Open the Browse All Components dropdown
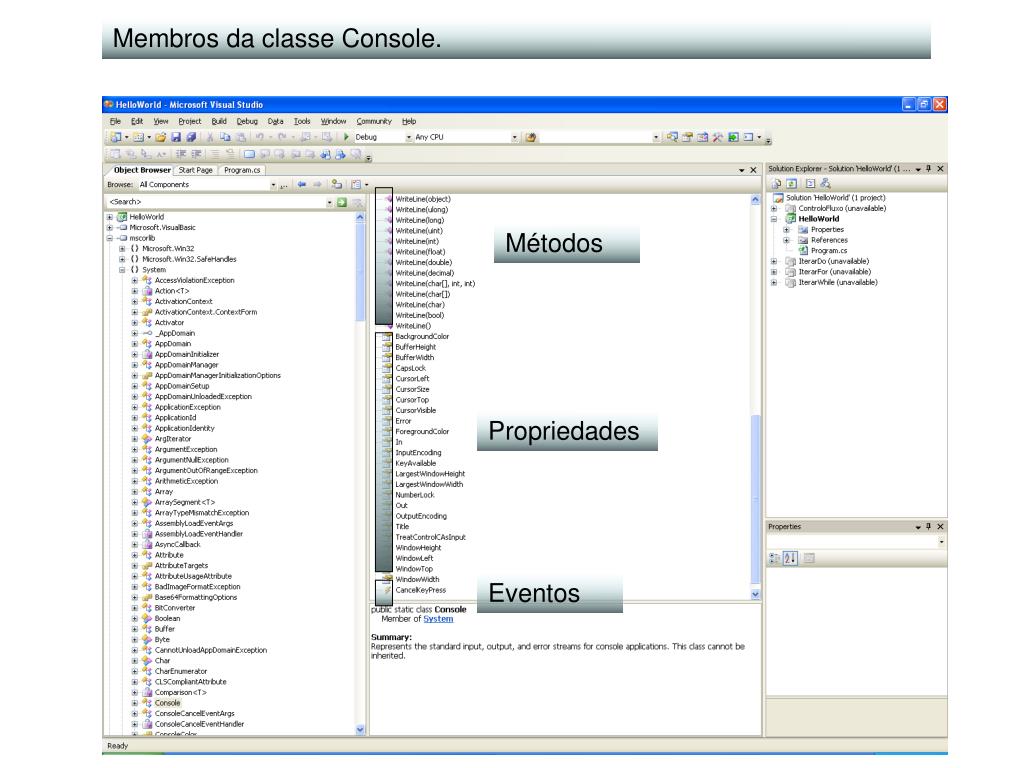1024x768 pixels. coord(273,185)
